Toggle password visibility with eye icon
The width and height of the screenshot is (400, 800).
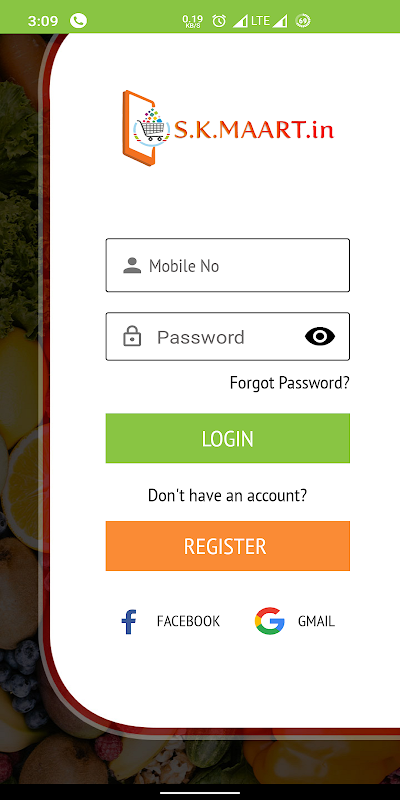point(320,336)
